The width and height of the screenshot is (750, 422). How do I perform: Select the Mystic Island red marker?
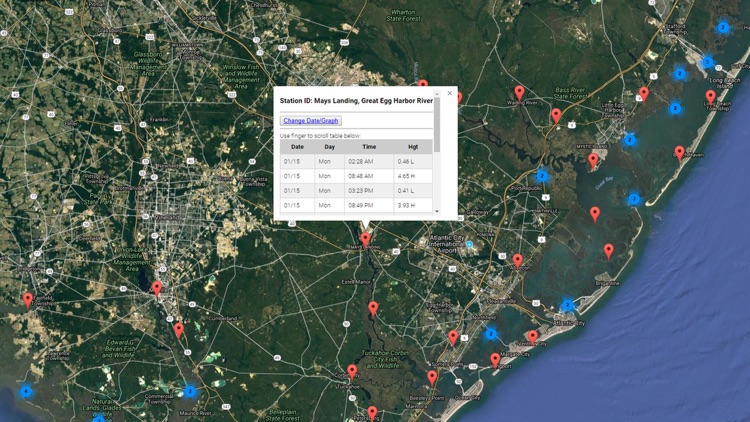point(593,159)
